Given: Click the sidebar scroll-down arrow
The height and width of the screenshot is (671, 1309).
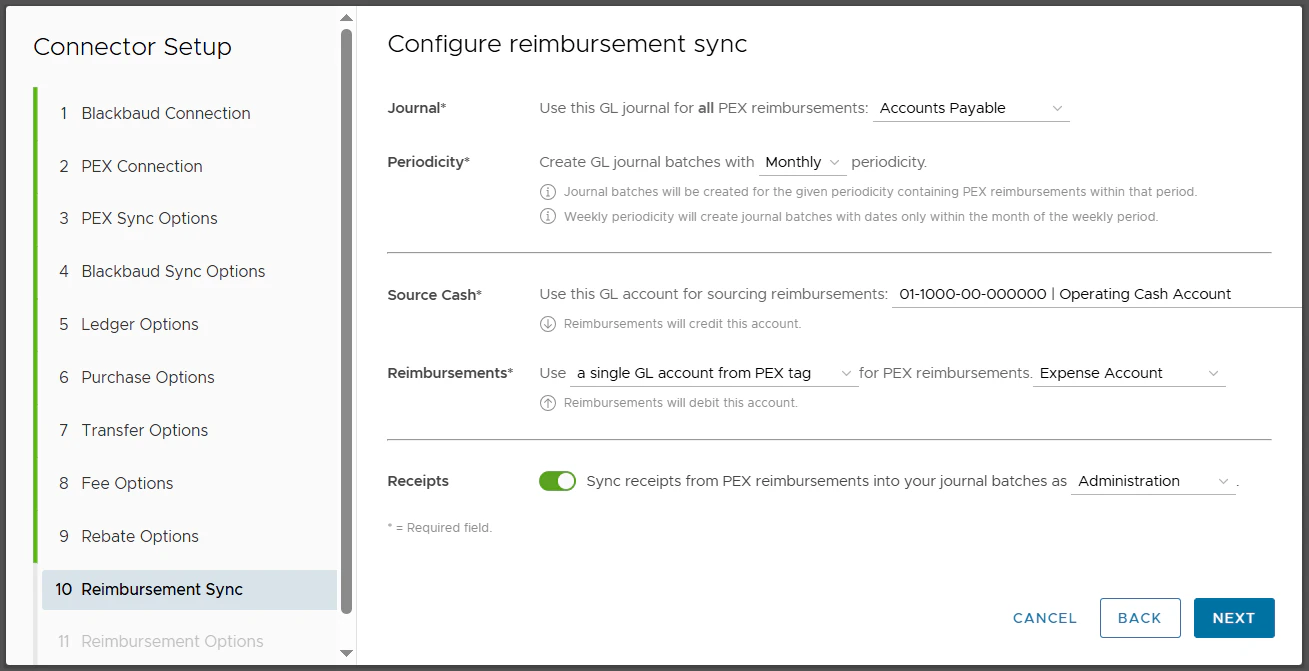Looking at the screenshot, I should coord(346,653).
